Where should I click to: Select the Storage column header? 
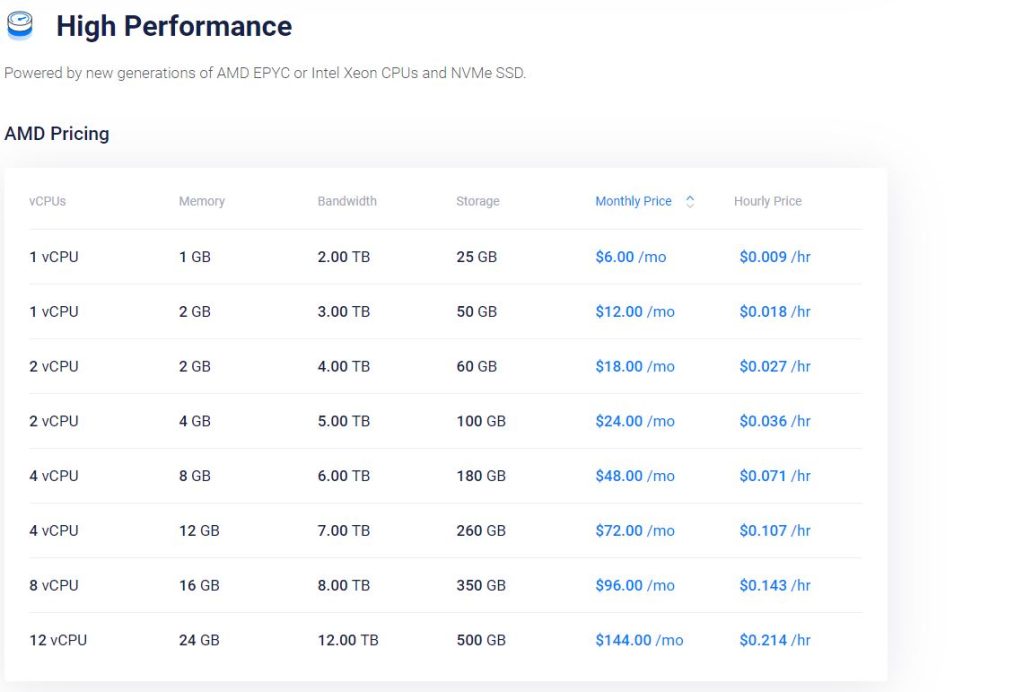tap(478, 201)
